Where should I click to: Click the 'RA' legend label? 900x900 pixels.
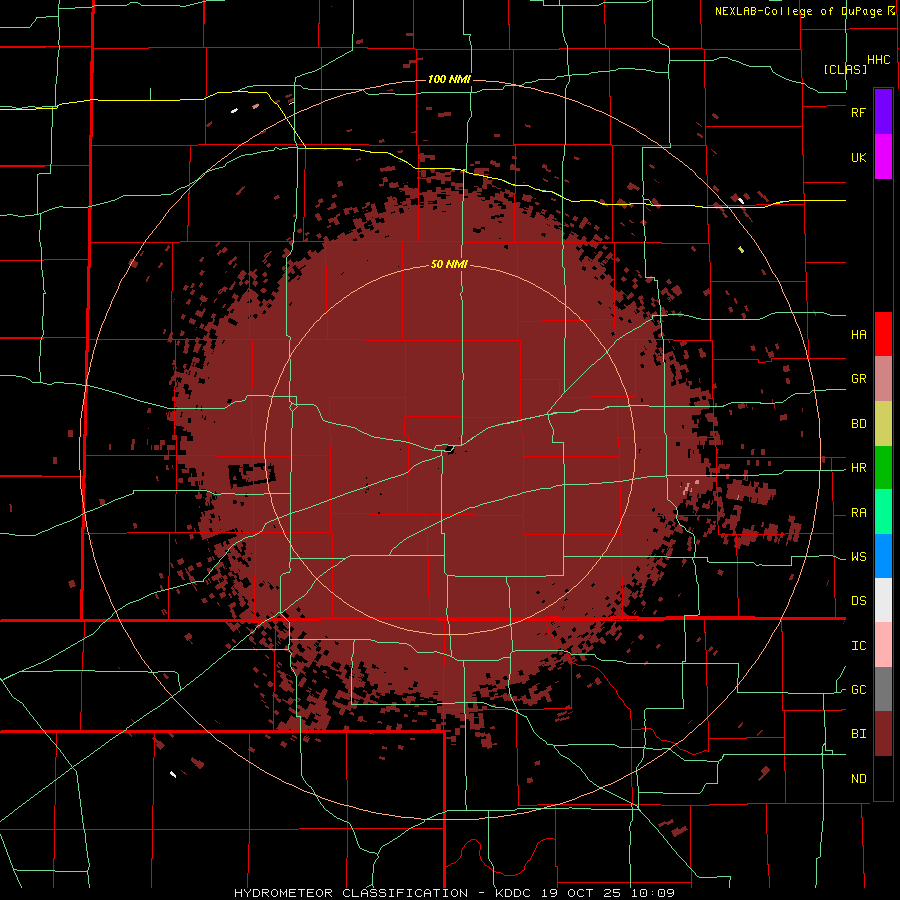pyautogui.click(x=858, y=513)
